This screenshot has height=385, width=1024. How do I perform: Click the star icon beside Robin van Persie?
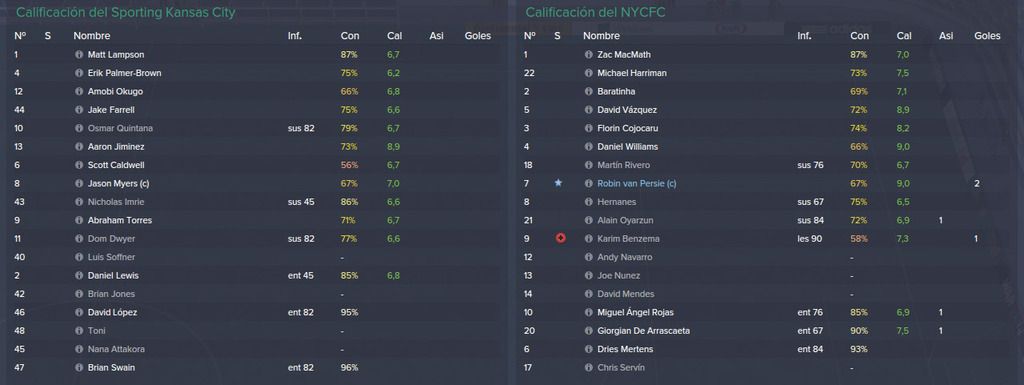[x=558, y=183]
